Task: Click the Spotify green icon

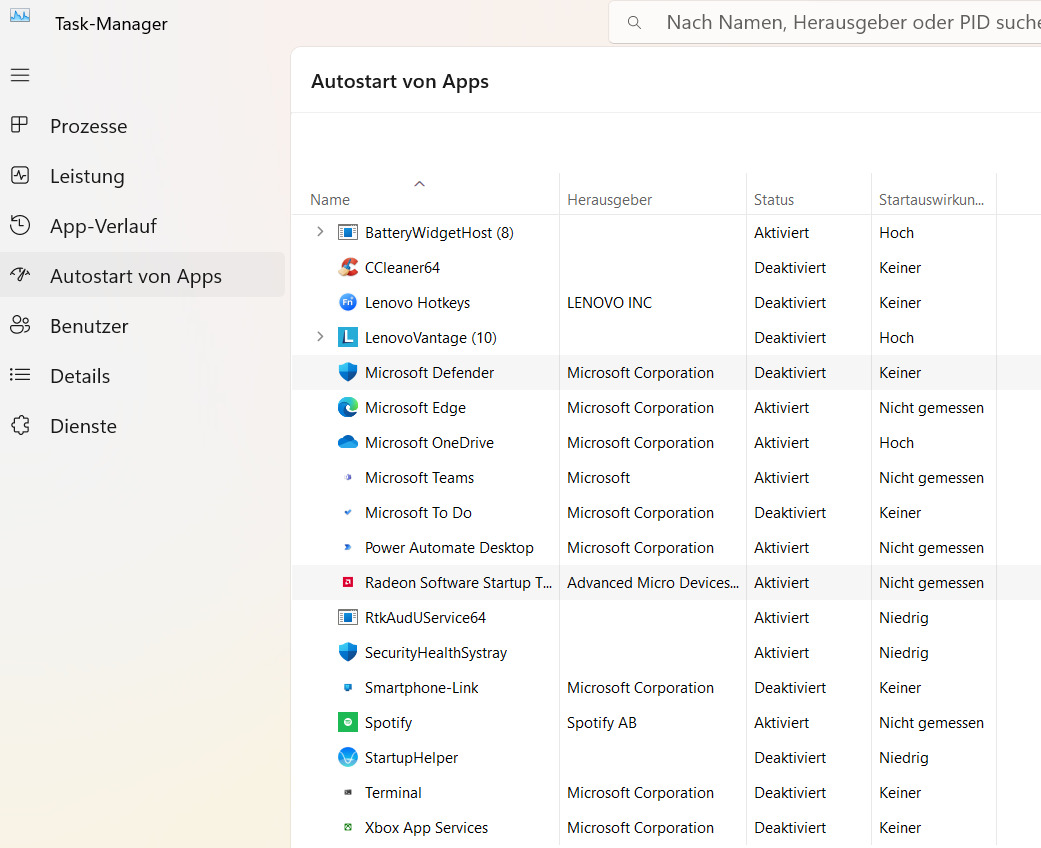Action: (348, 722)
